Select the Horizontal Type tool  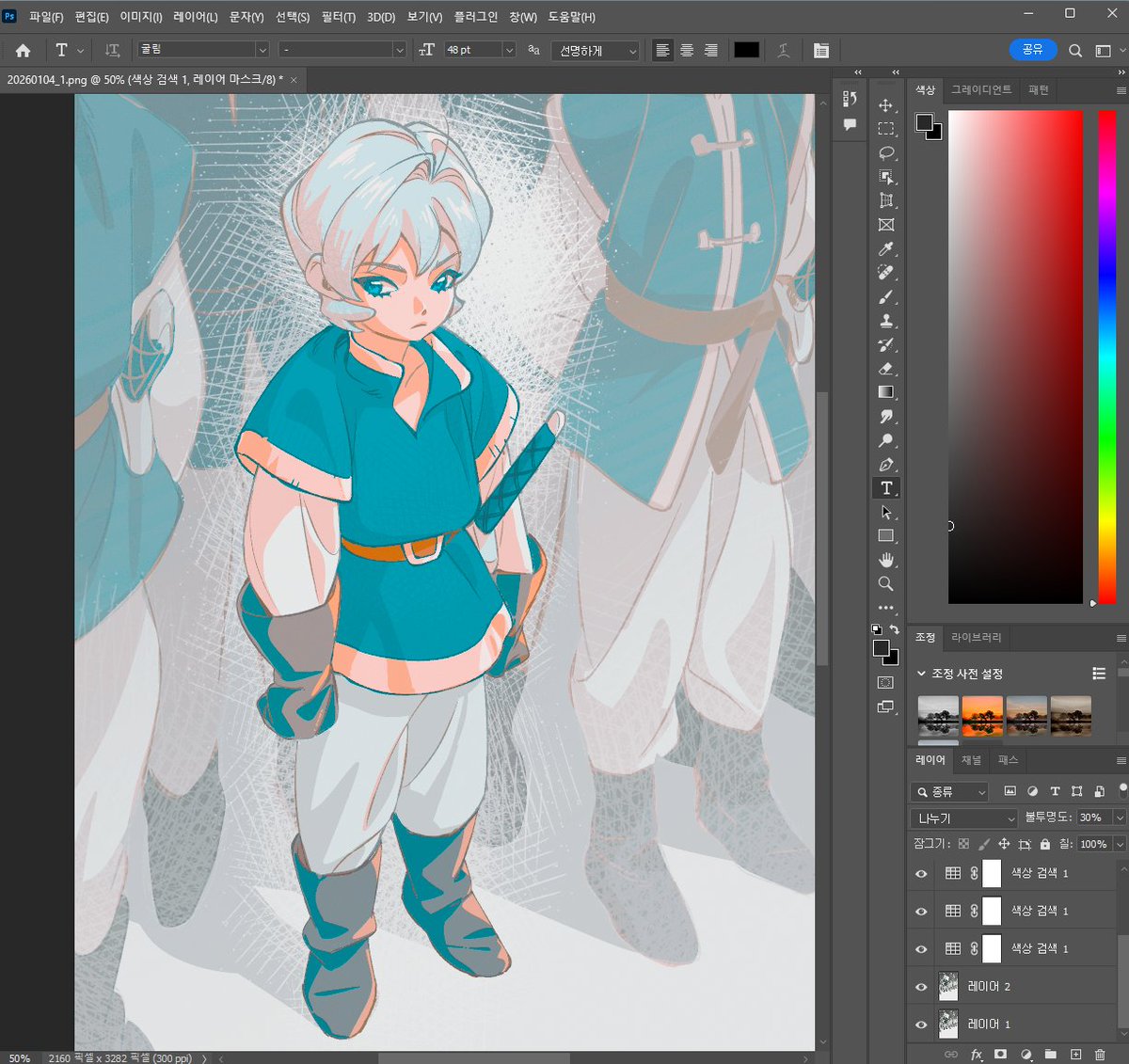tap(885, 488)
